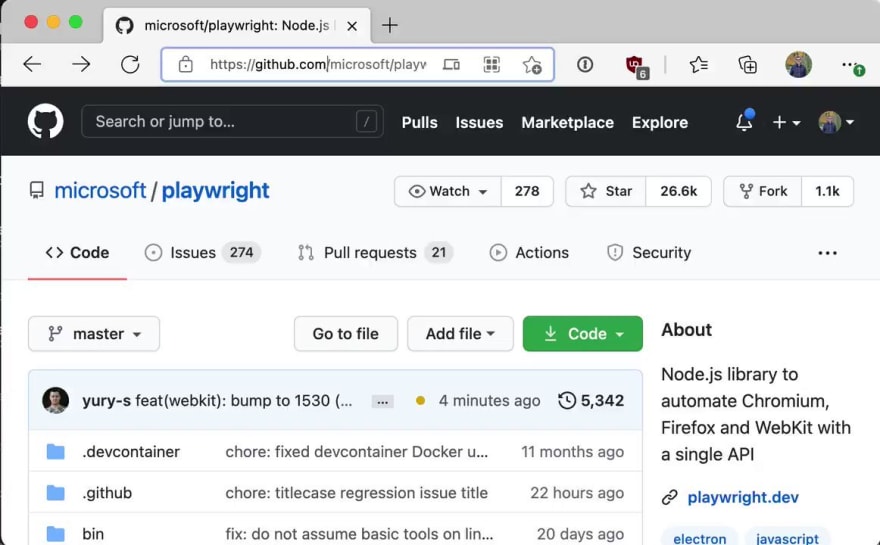Open the 'chore: titlecase regression issue title' commit
The width and height of the screenshot is (880, 545).
click(x=356, y=493)
